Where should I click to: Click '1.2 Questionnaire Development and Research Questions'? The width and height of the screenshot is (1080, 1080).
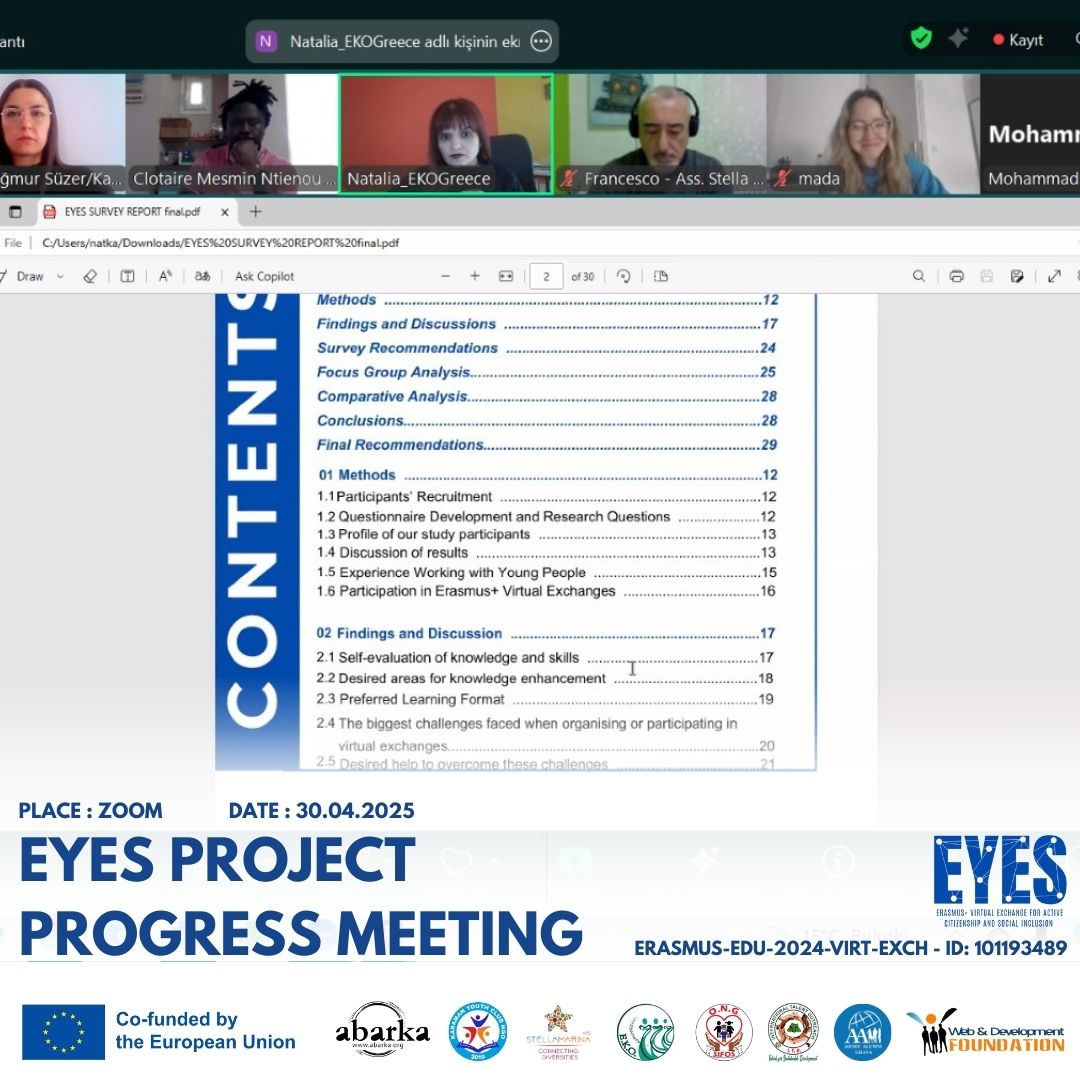point(547,517)
